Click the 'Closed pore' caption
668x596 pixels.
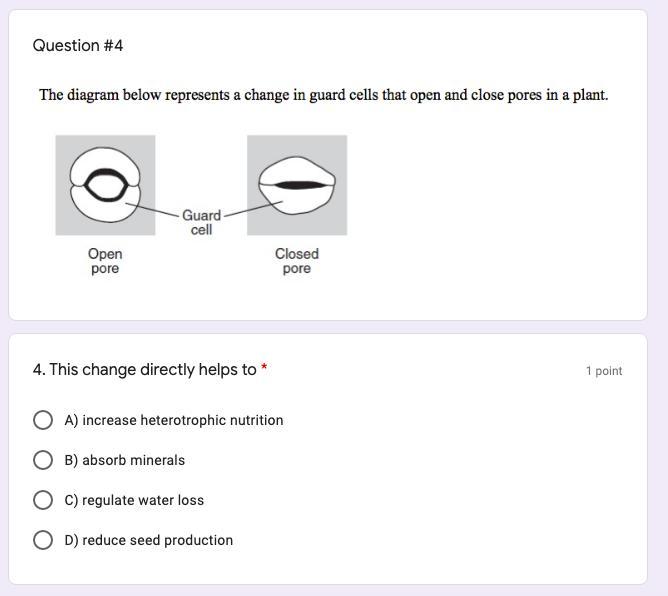pyautogui.click(x=297, y=261)
